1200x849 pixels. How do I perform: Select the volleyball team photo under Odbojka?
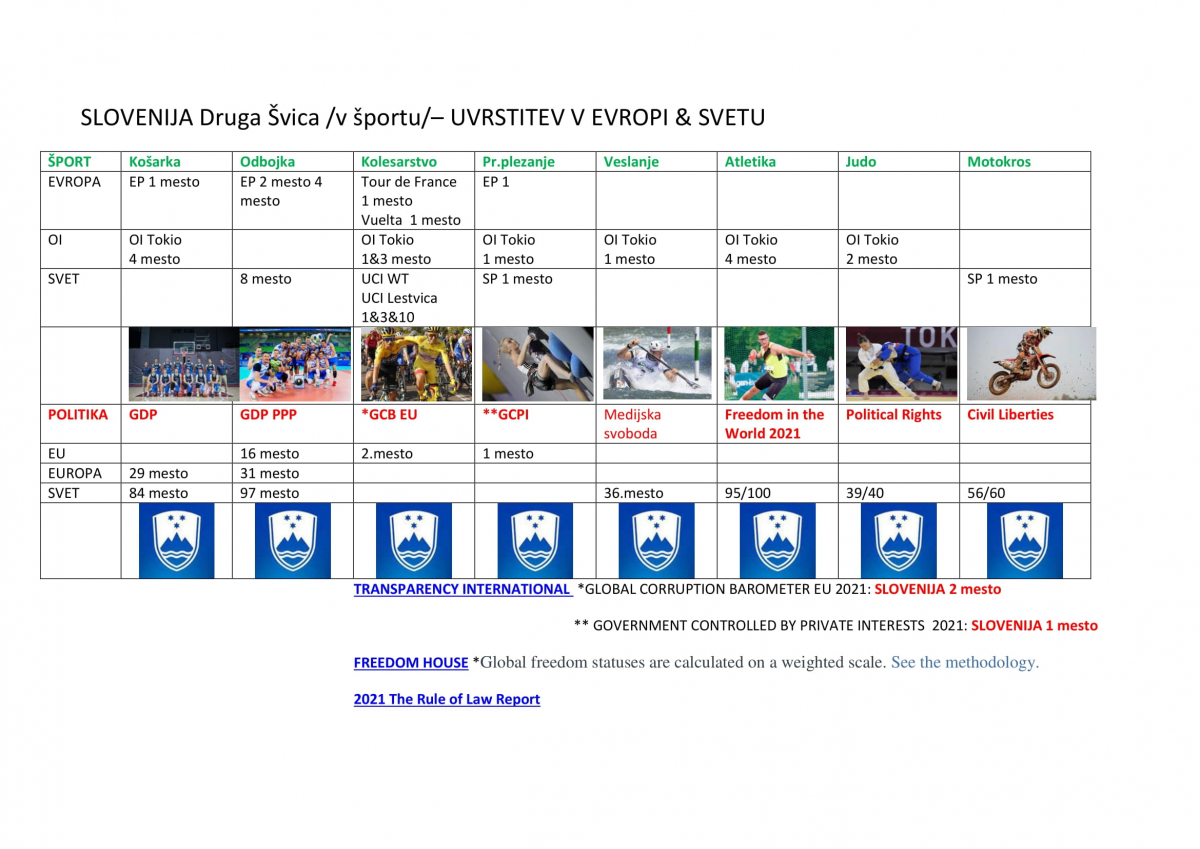click(295, 365)
